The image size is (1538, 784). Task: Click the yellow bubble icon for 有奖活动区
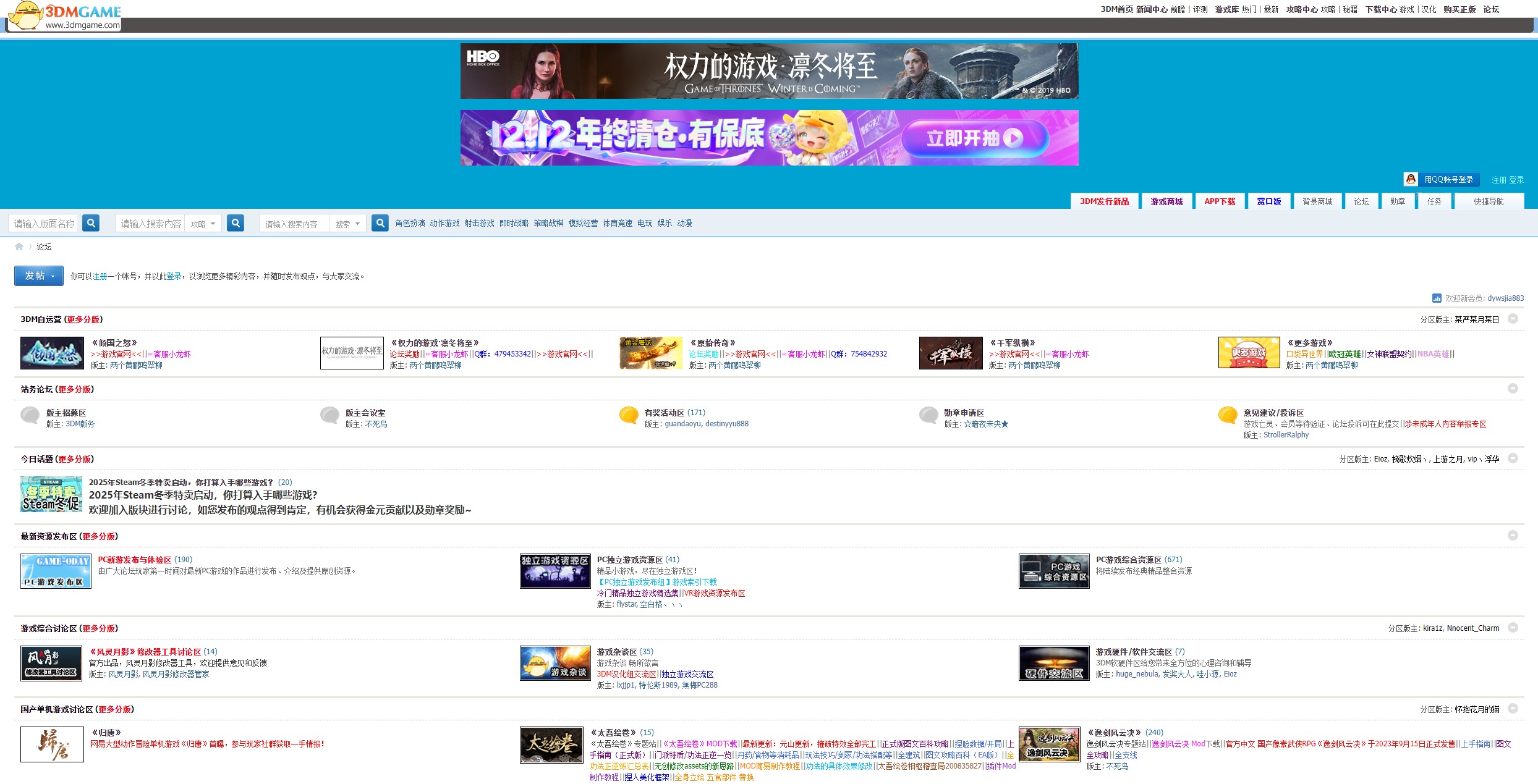629,416
